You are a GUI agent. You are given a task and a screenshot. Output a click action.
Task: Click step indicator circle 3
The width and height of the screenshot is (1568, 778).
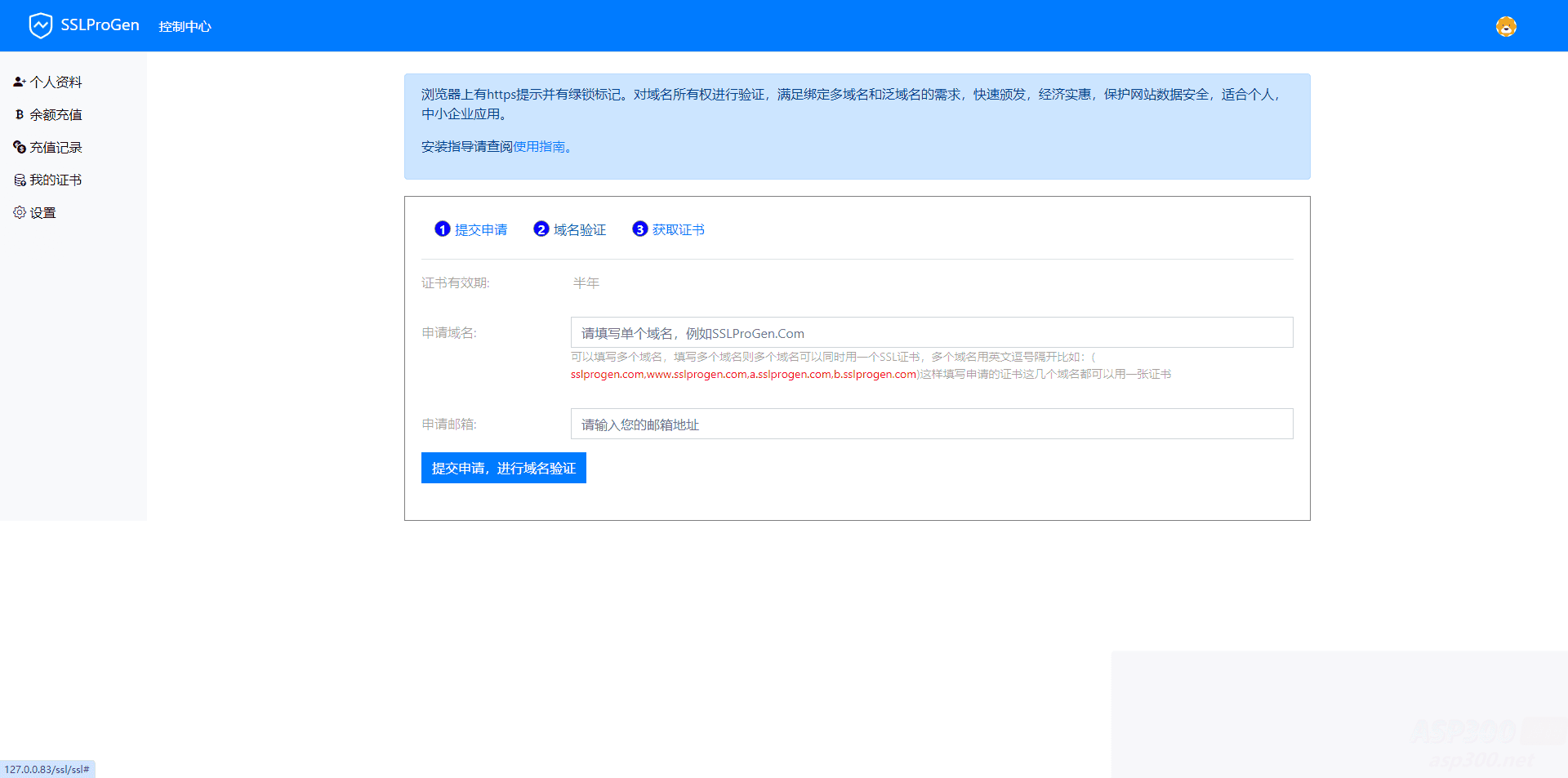(640, 229)
